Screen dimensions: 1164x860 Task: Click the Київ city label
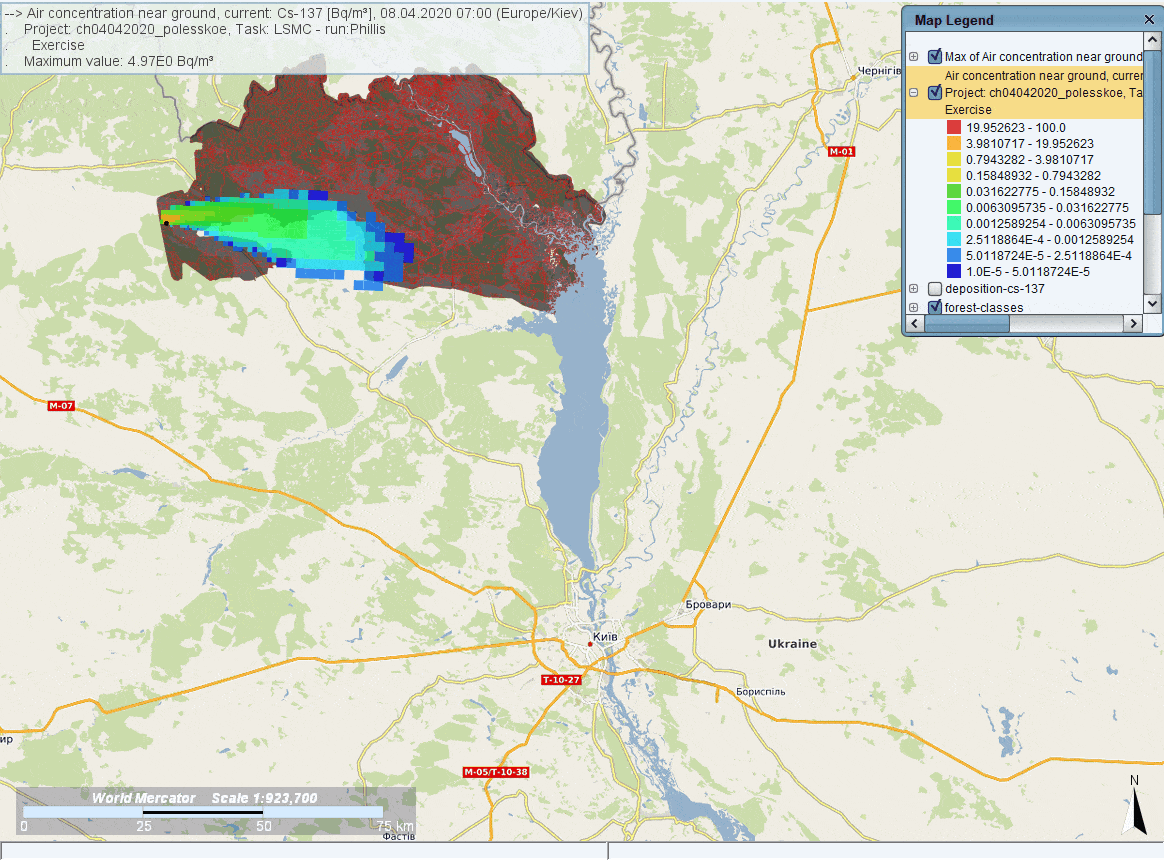click(x=605, y=637)
